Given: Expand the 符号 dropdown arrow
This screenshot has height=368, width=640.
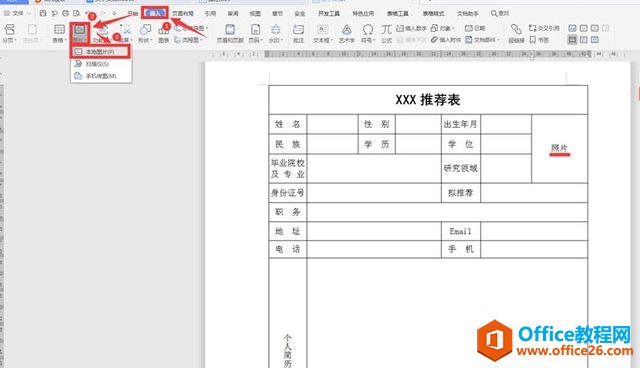Looking at the screenshot, I should pyautogui.click(x=374, y=40).
